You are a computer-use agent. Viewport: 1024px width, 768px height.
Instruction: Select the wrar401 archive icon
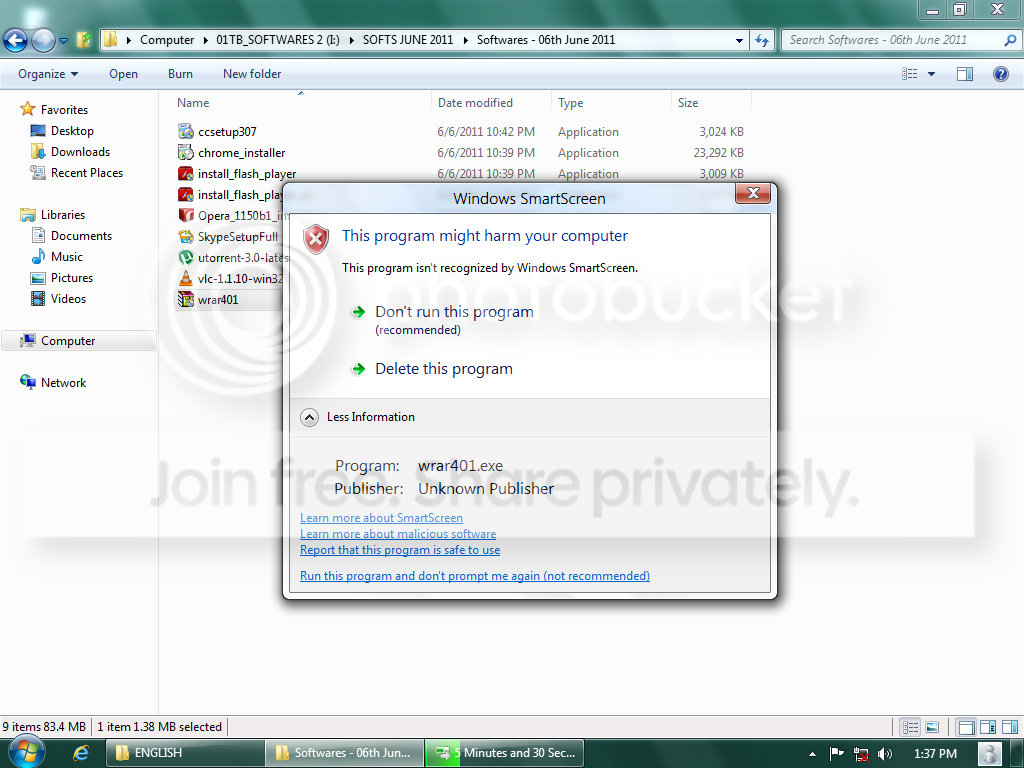click(x=185, y=299)
